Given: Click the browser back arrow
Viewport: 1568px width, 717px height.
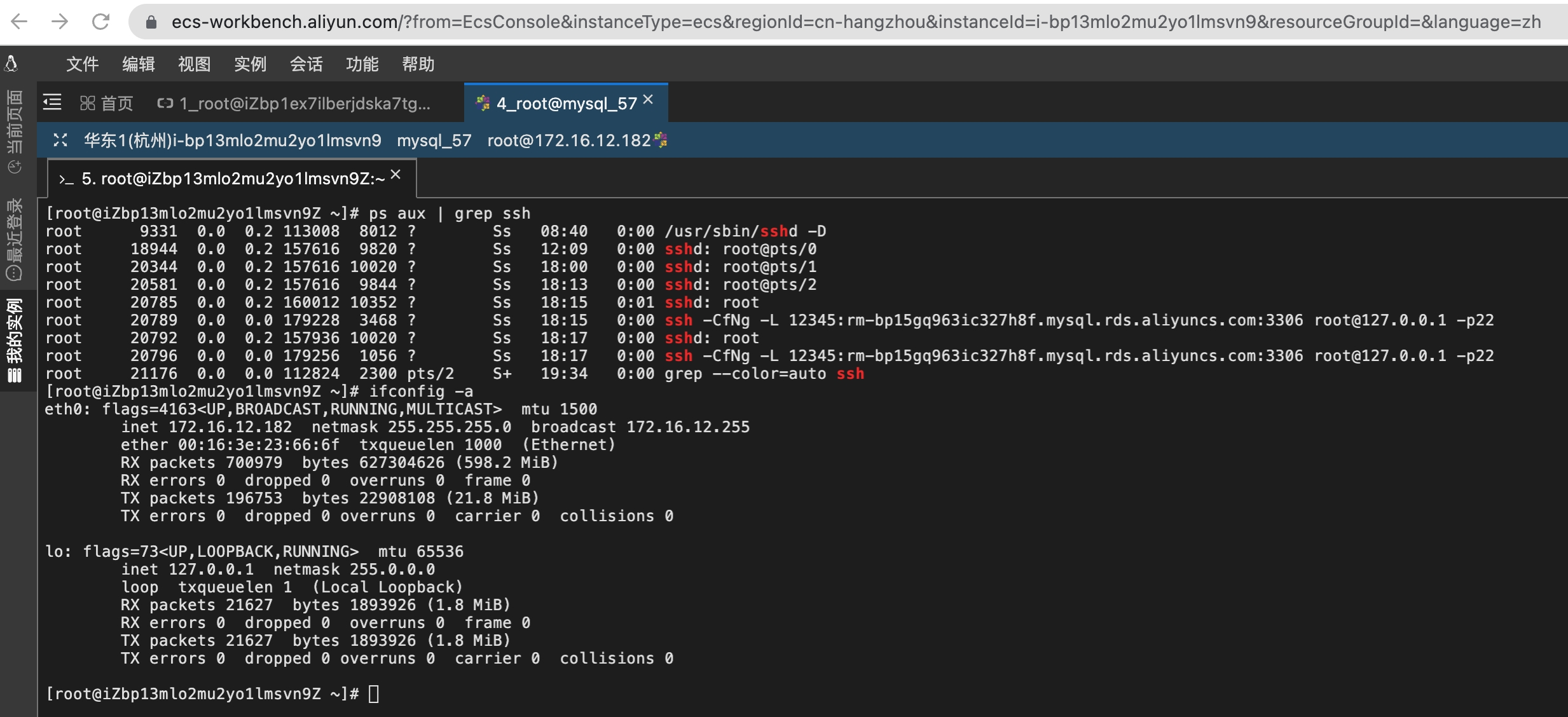Looking at the screenshot, I should coord(20,22).
